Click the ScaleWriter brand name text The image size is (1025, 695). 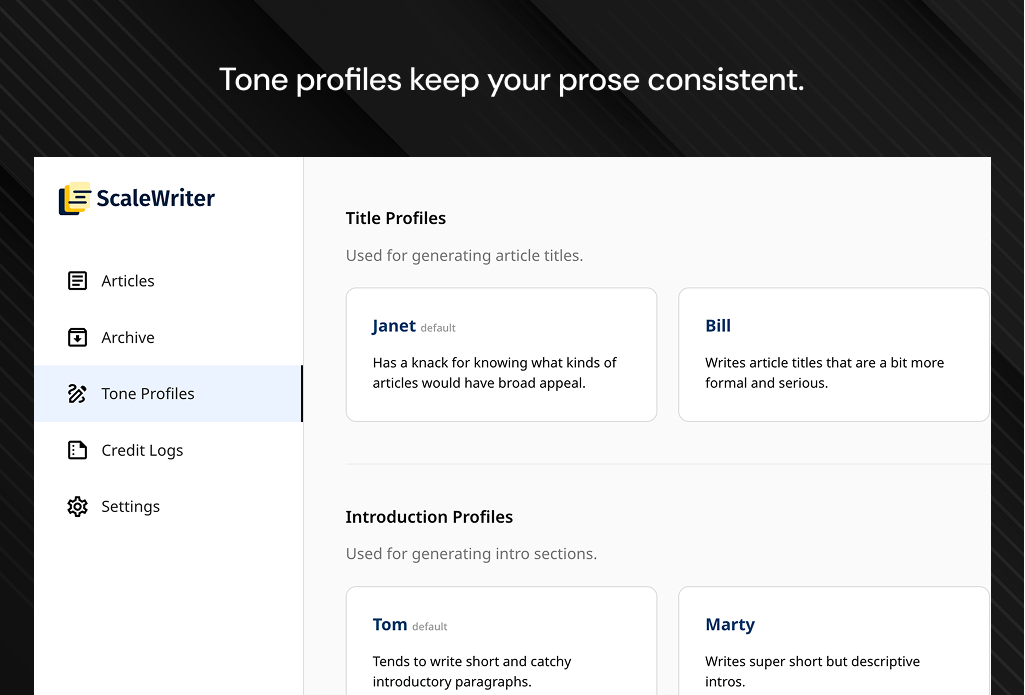pos(155,198)
